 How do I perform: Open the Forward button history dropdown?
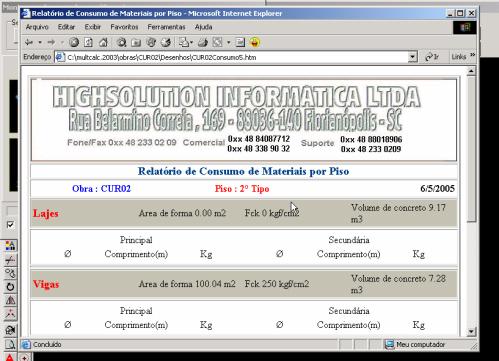pos(62,43)
